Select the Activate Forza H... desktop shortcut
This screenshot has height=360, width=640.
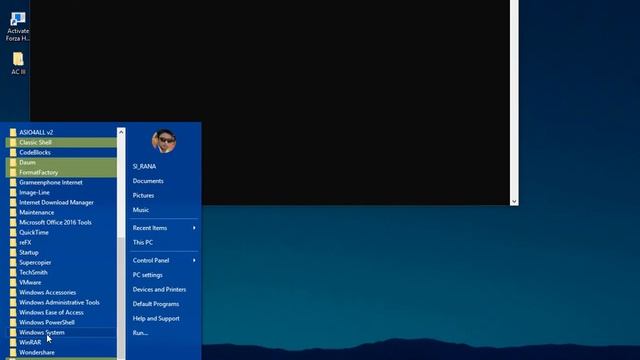tap(18, 26)
